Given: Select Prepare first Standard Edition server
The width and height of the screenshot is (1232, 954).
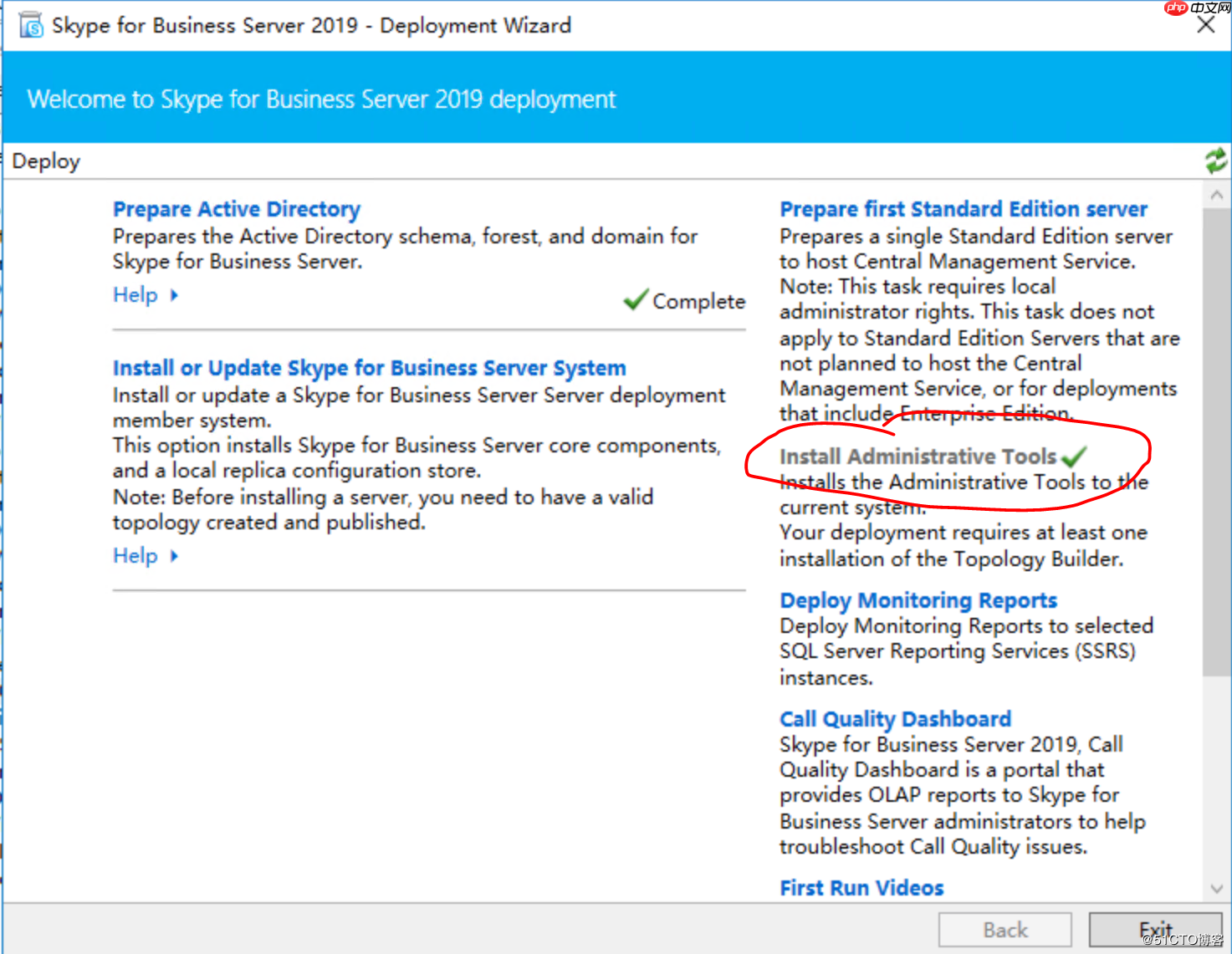Looking at the screenshot, I should (963, 208).
